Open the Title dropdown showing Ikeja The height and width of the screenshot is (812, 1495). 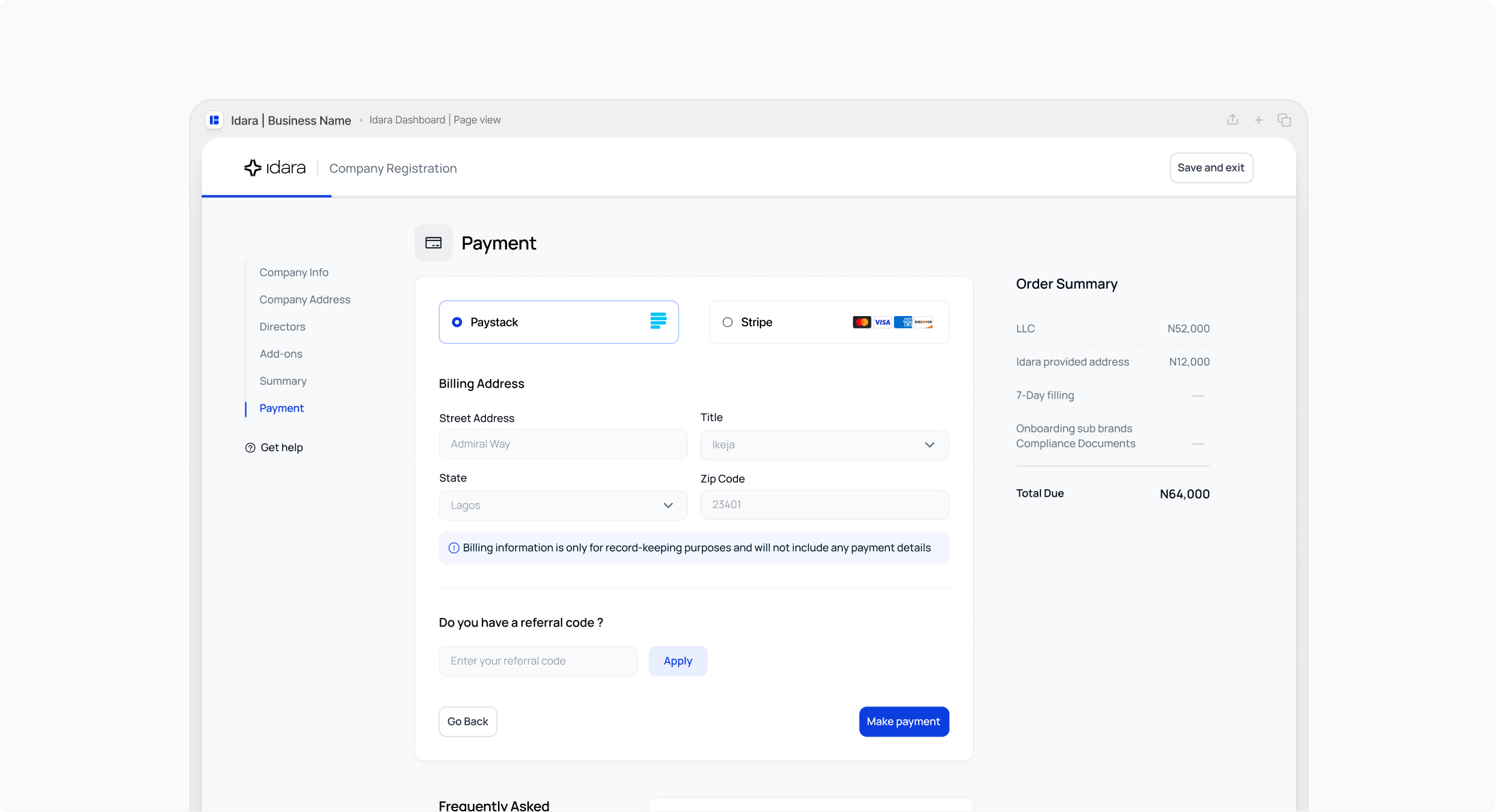(x=824, y=445)
